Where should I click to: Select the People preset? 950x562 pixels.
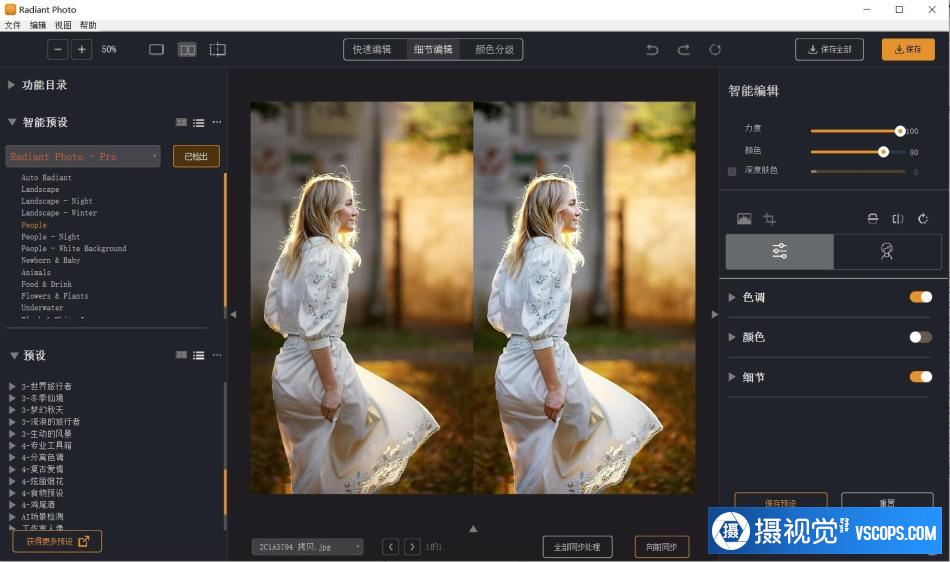pos(34,225)
